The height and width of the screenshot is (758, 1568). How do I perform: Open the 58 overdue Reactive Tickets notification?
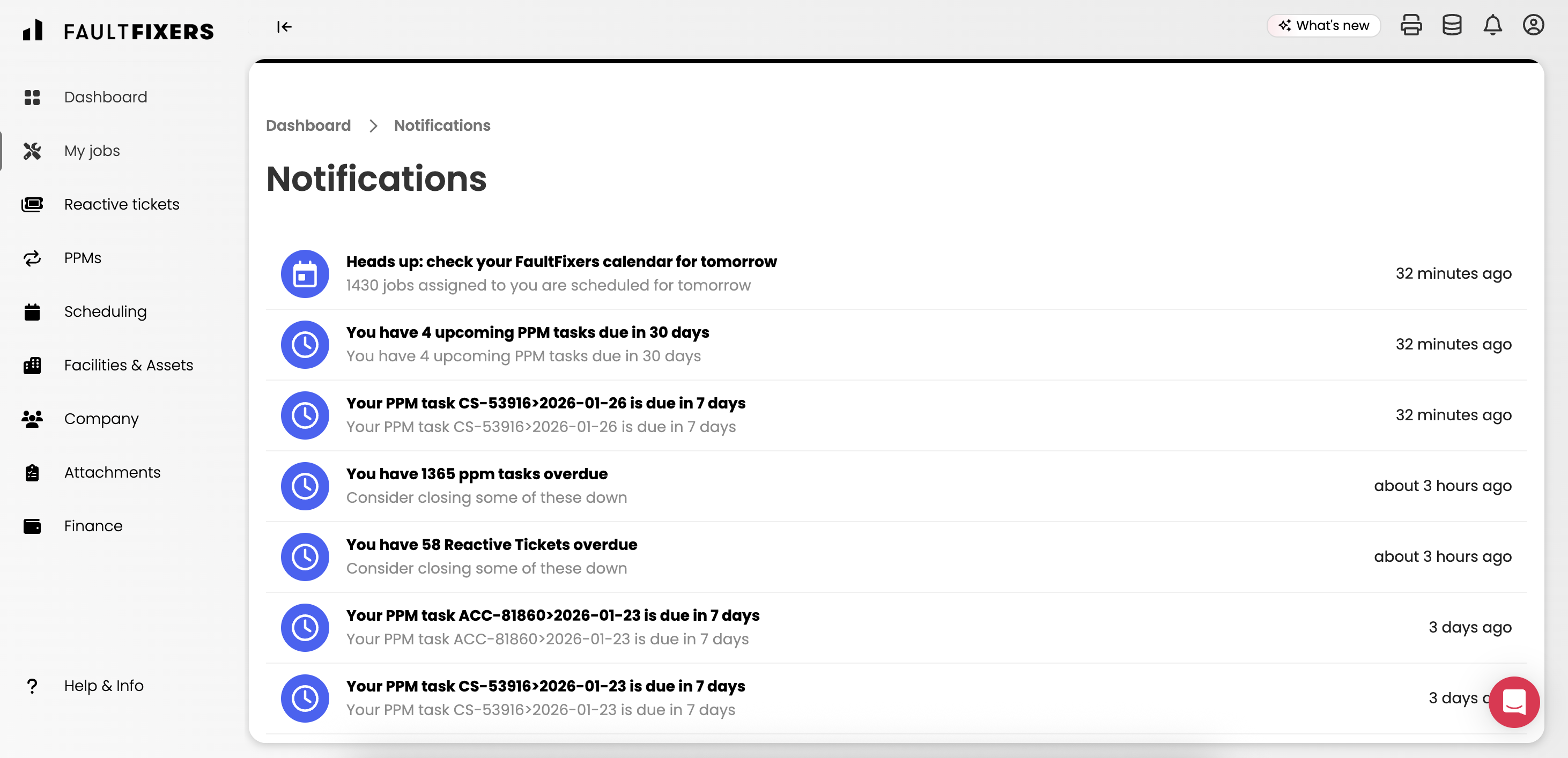(491, 545)
